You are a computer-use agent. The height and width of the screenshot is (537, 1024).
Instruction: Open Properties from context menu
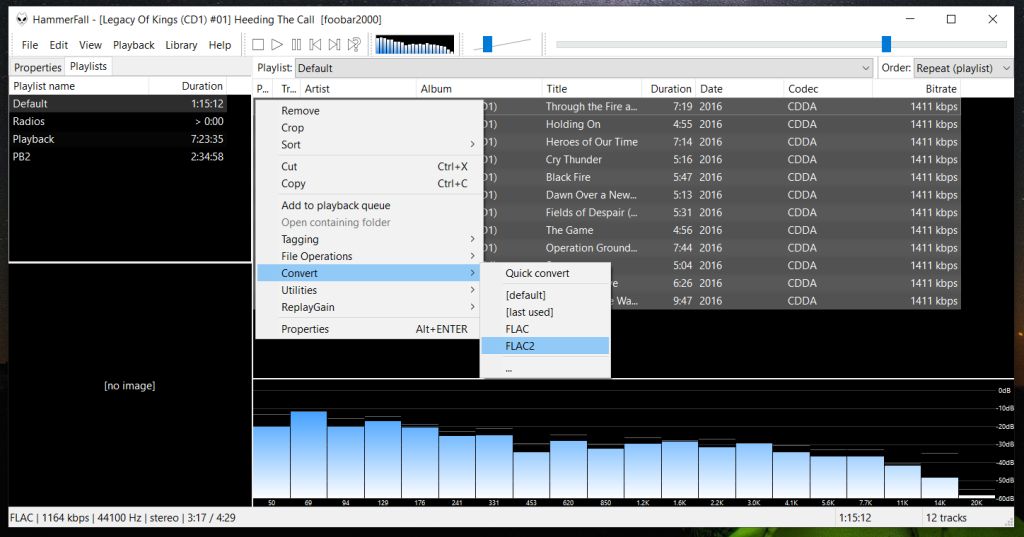coord(368,329)
